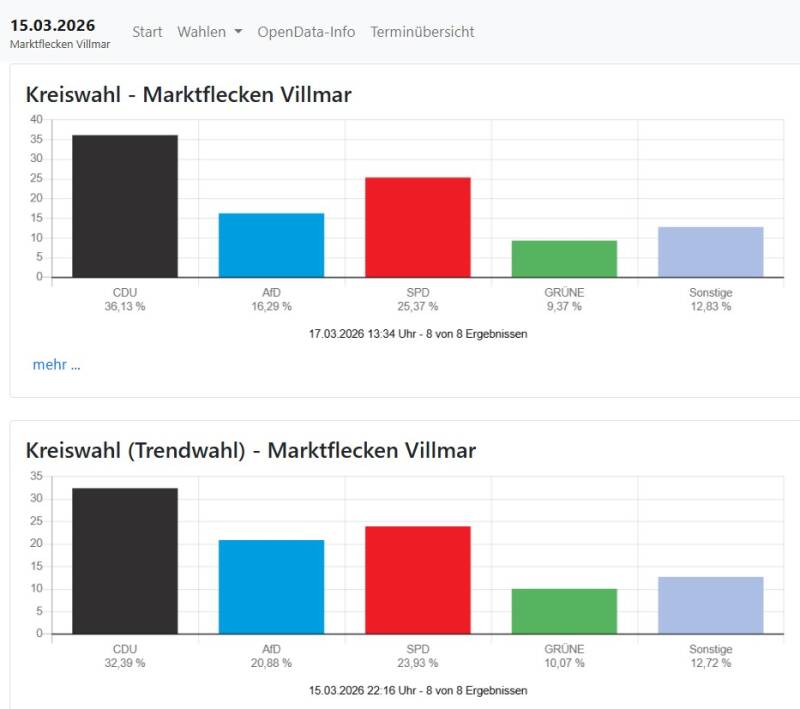Image resolution: width=800 pixels, height=709 pixels.
Task: Click the Sonstige bar in Trendwahl chart
Action: pos(711,605)
